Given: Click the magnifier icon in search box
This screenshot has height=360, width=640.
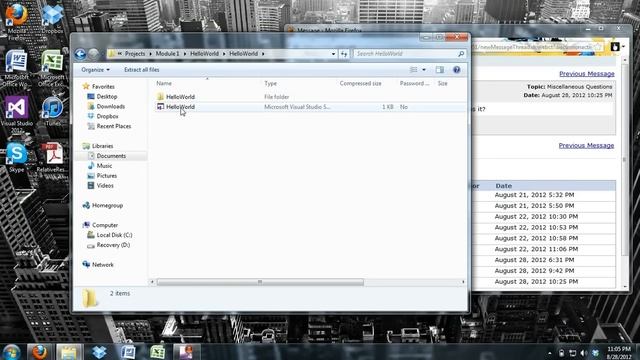Looking at the screenshot, I should click(x=461, y=54).
